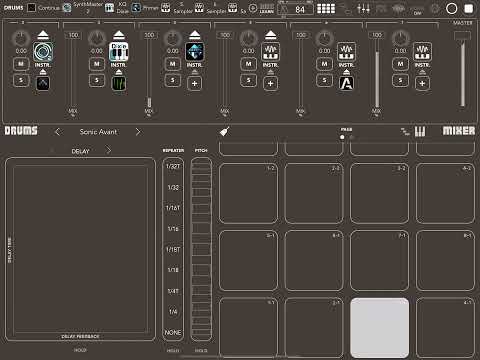Viewport: 480px width, 360px height.
Task: Open the MIXER tab
Action: coord(459,131)
